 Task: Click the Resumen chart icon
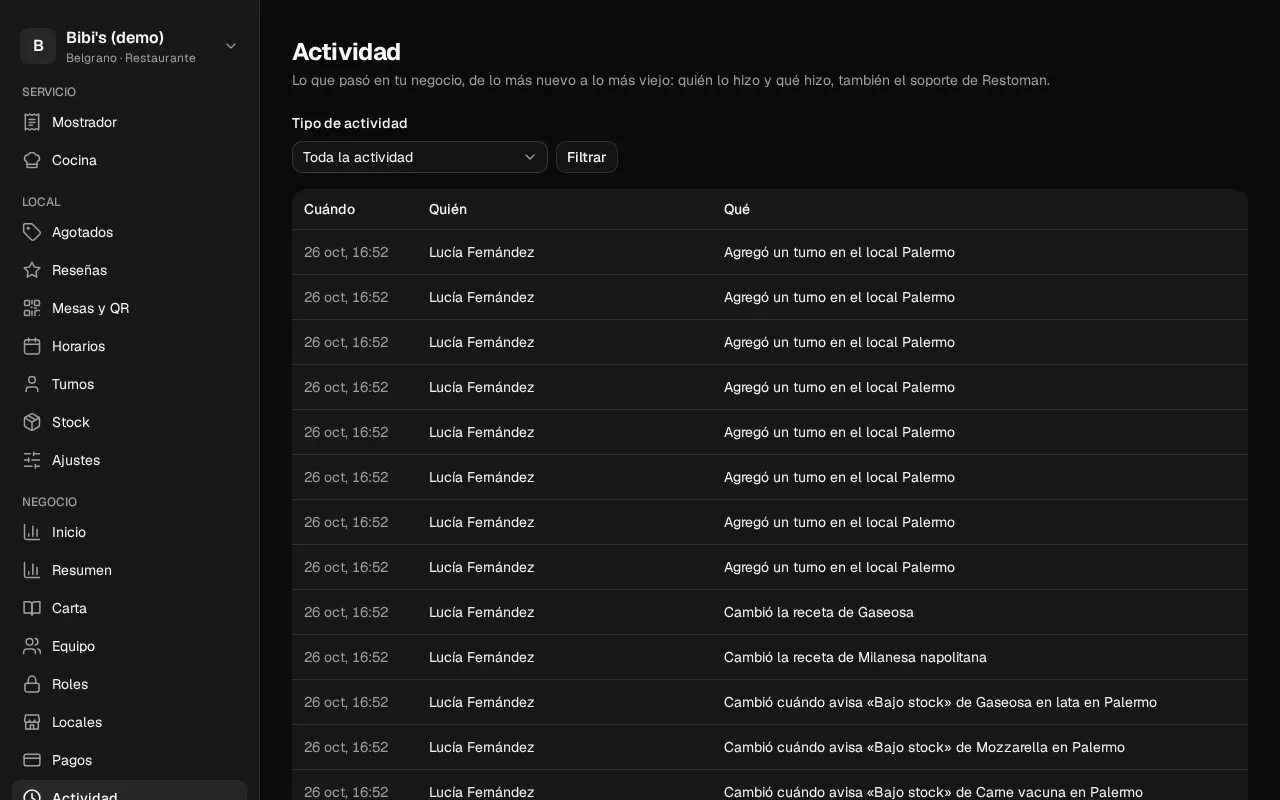[x=32, y=570]
